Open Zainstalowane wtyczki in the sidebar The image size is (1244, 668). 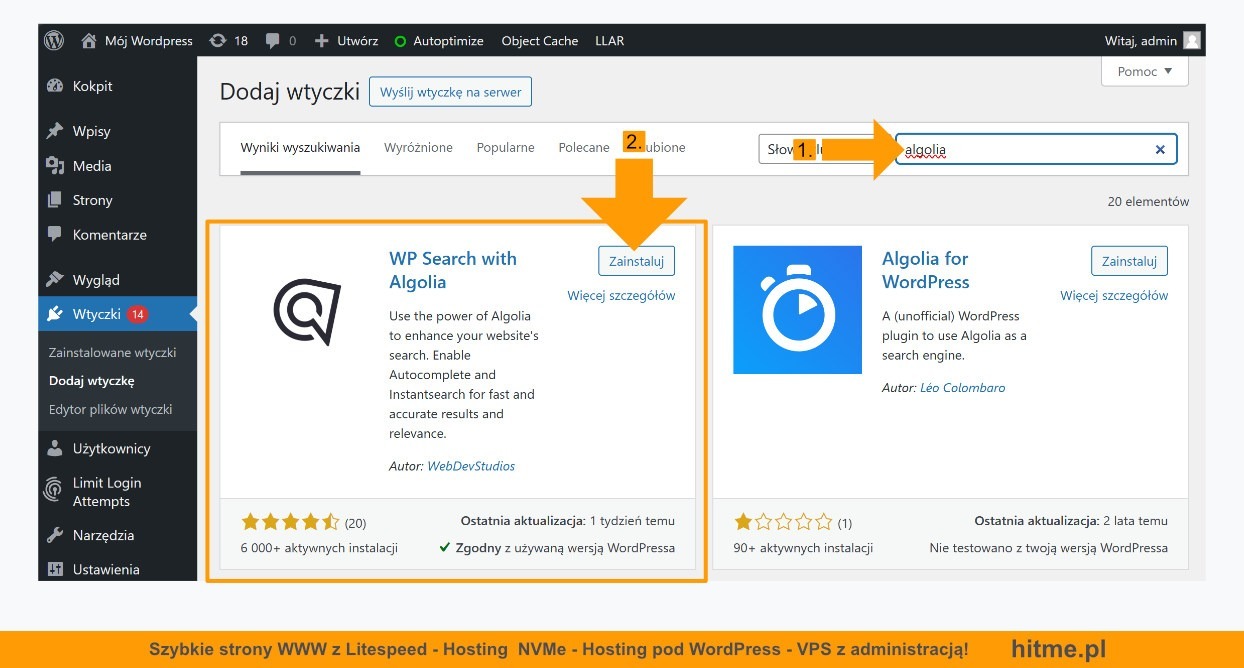tap(112, 352)
